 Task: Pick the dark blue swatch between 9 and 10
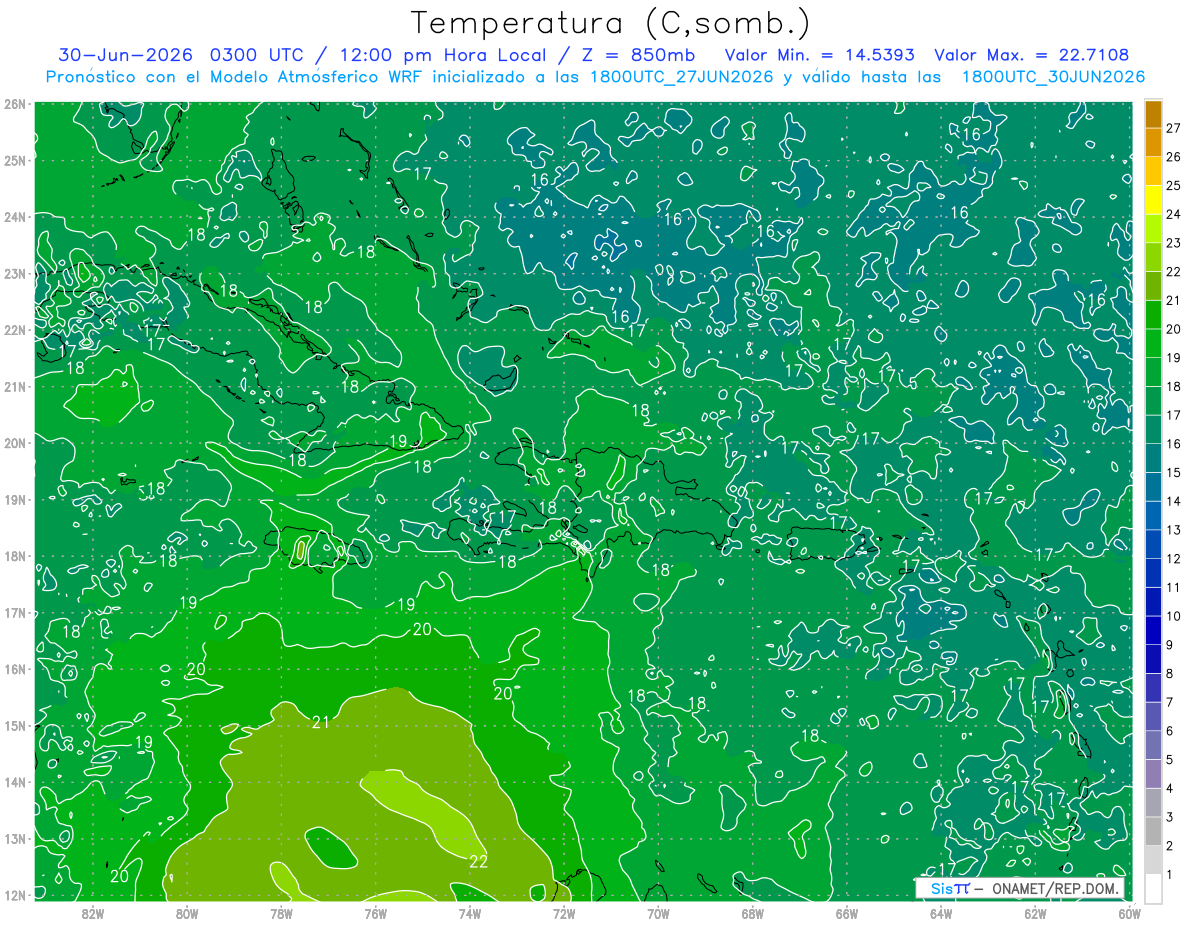[x=1153, y=630]
